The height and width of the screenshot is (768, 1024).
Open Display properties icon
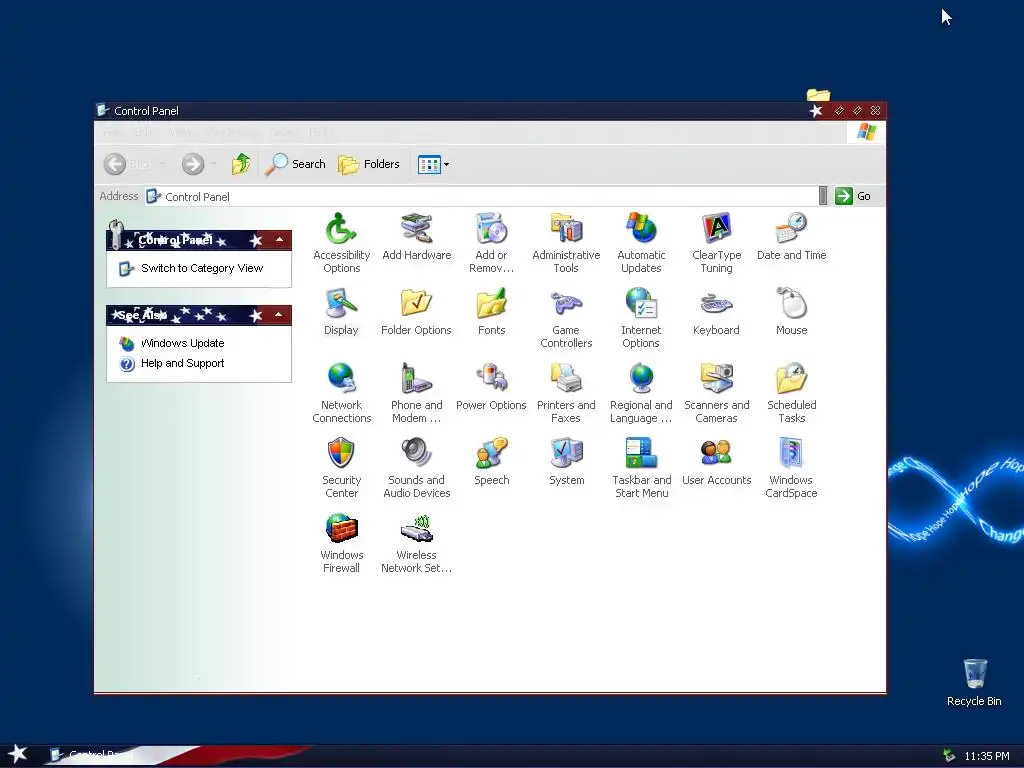coord(341,312)
